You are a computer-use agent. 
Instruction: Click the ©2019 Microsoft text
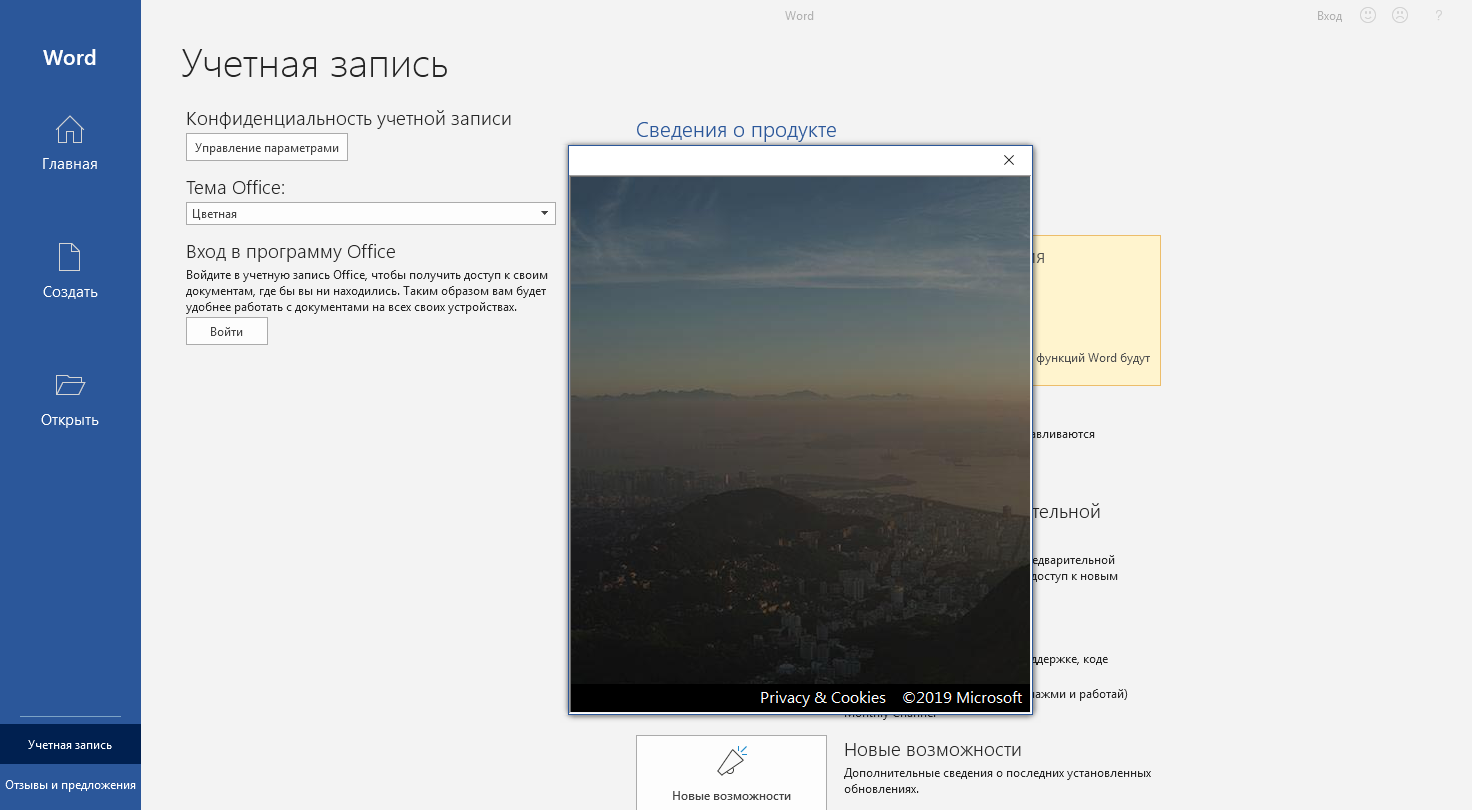[x=962, y=698]
